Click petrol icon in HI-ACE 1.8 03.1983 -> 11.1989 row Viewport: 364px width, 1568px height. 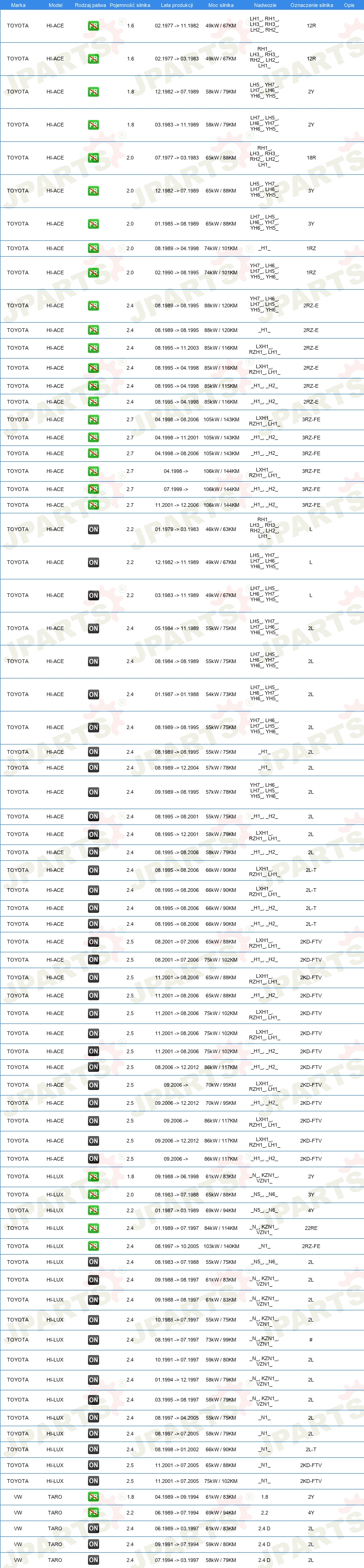tap(93, 125)
